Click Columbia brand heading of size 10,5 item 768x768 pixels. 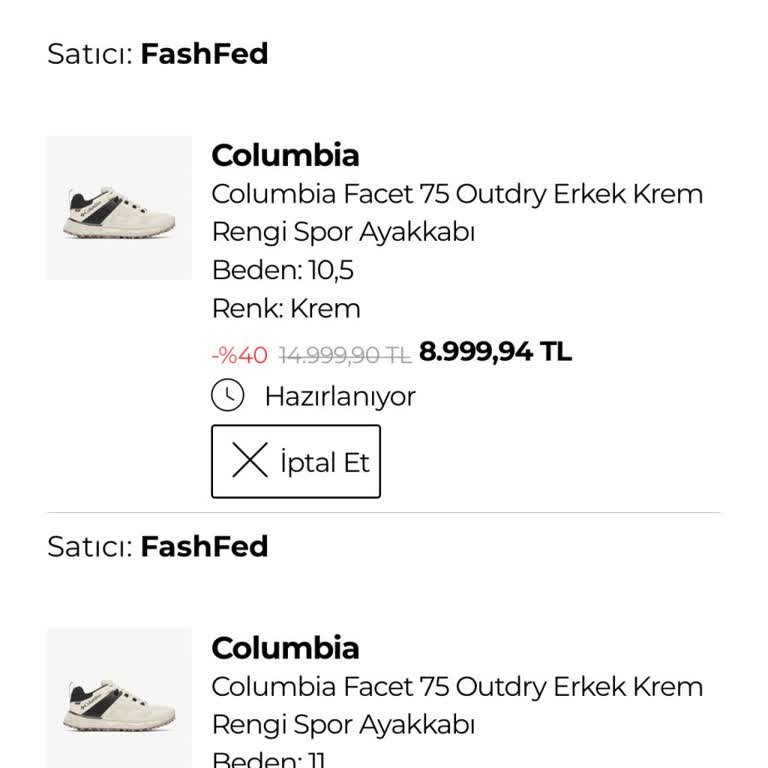(285, 155)
